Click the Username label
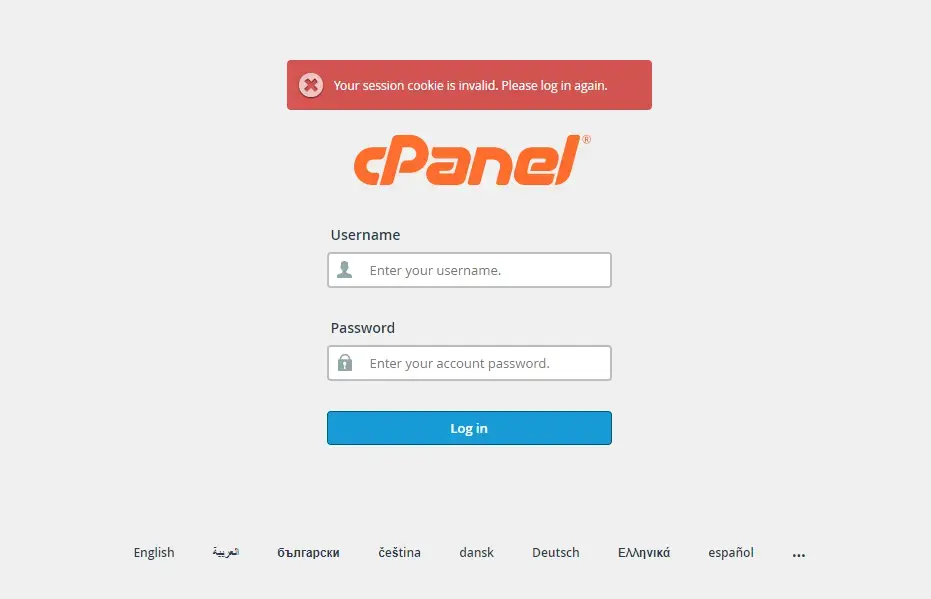The height and width of the screenshot is (599, 931). point(365,235)
